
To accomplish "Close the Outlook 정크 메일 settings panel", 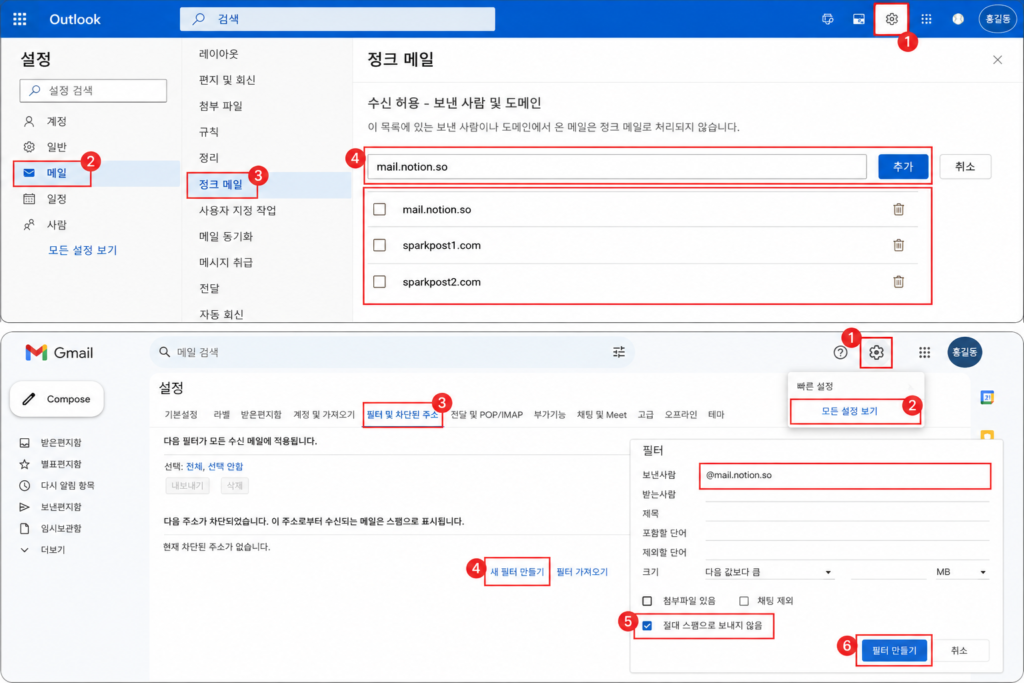I will click(x=997, y=60).
